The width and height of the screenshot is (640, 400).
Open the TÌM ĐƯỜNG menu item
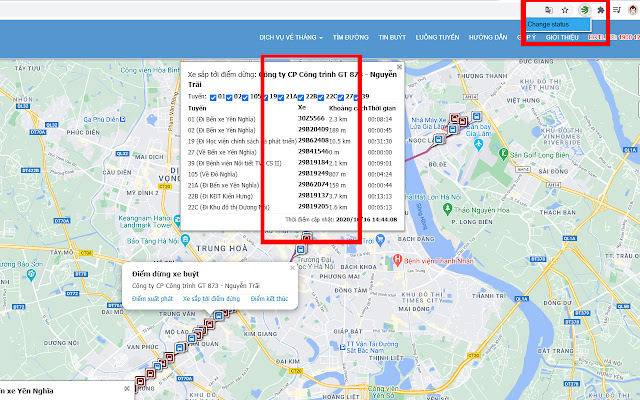pyautogui.click(x=351, y=37)
